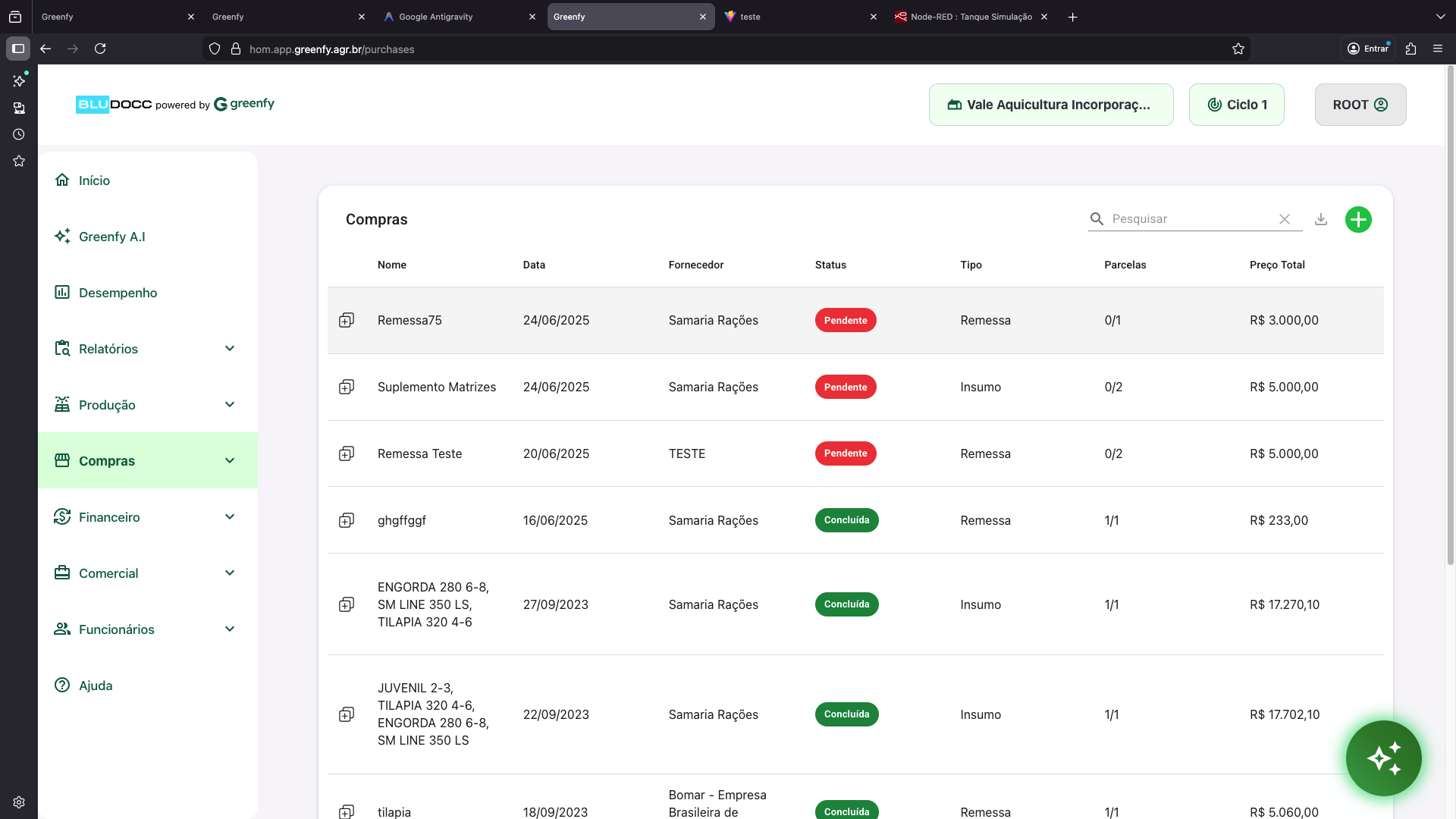Image resolution: width=1456 pixels, height=819 pixels.
Task: Expand the Relatórios sidebar menu
Action: pos(230,349)
